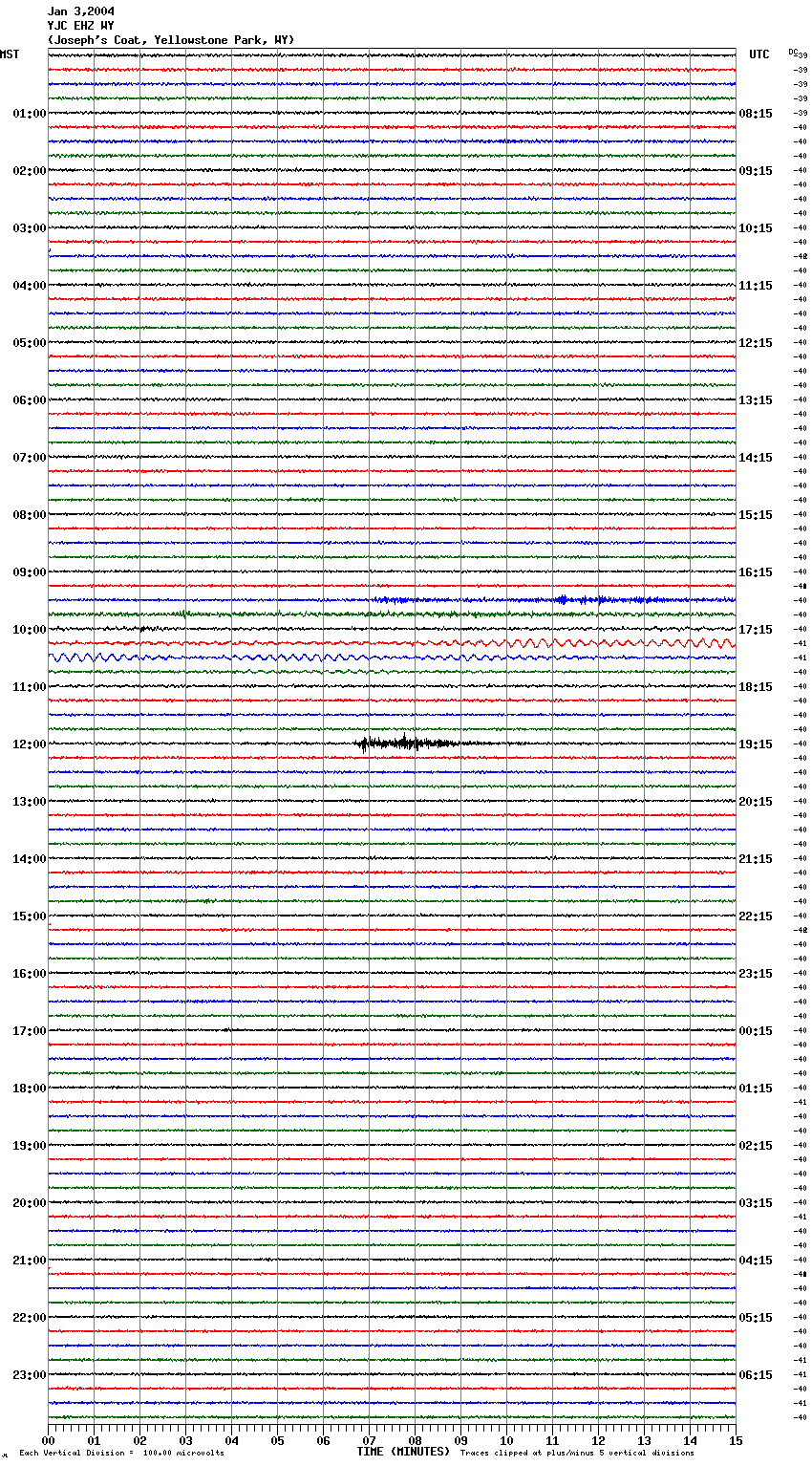Click the 22:15 UTC time label
Screen dimensions: 812x1466
pyautogui.click(x=756, y=916)
